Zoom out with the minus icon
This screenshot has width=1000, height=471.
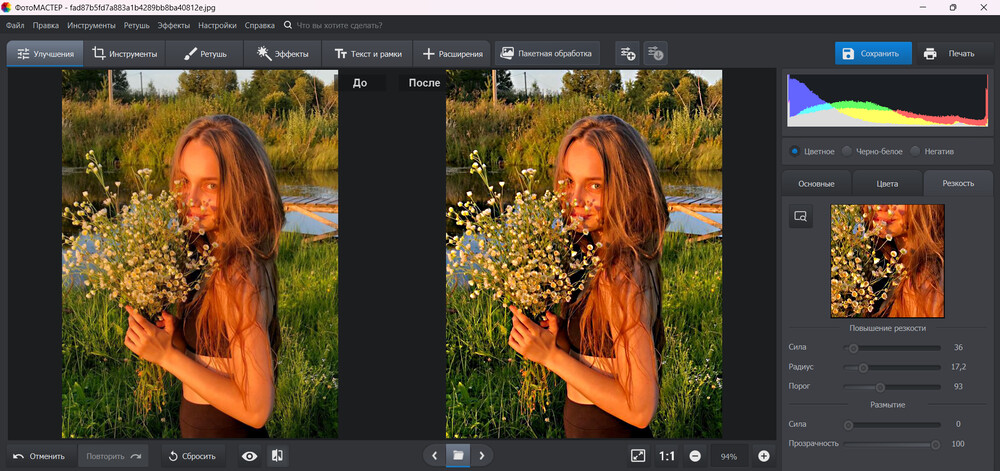(x=694, y=456)
